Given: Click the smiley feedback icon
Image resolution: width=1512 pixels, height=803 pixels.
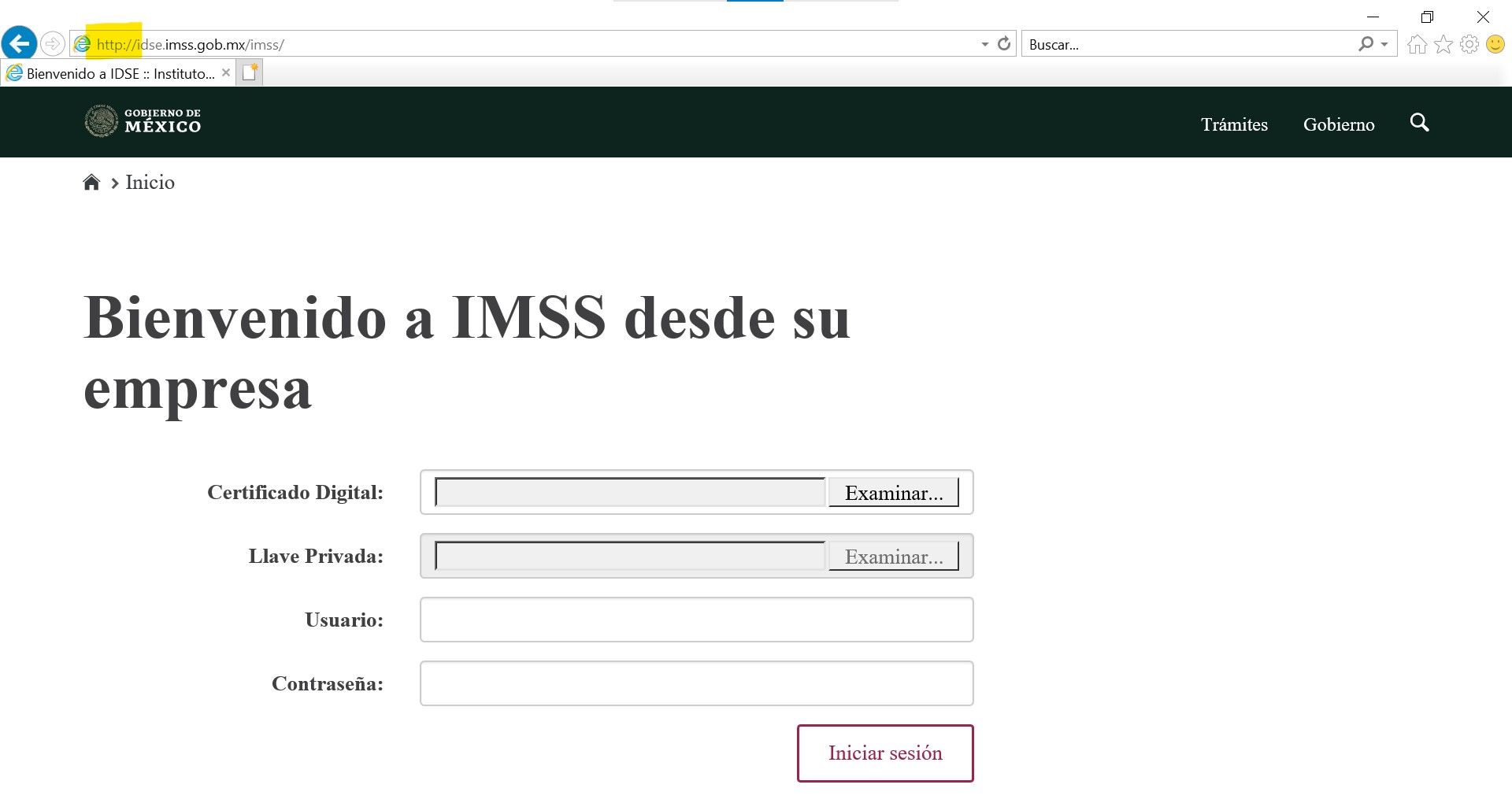Looking at the screenshot, I should tap(1495, 44).
